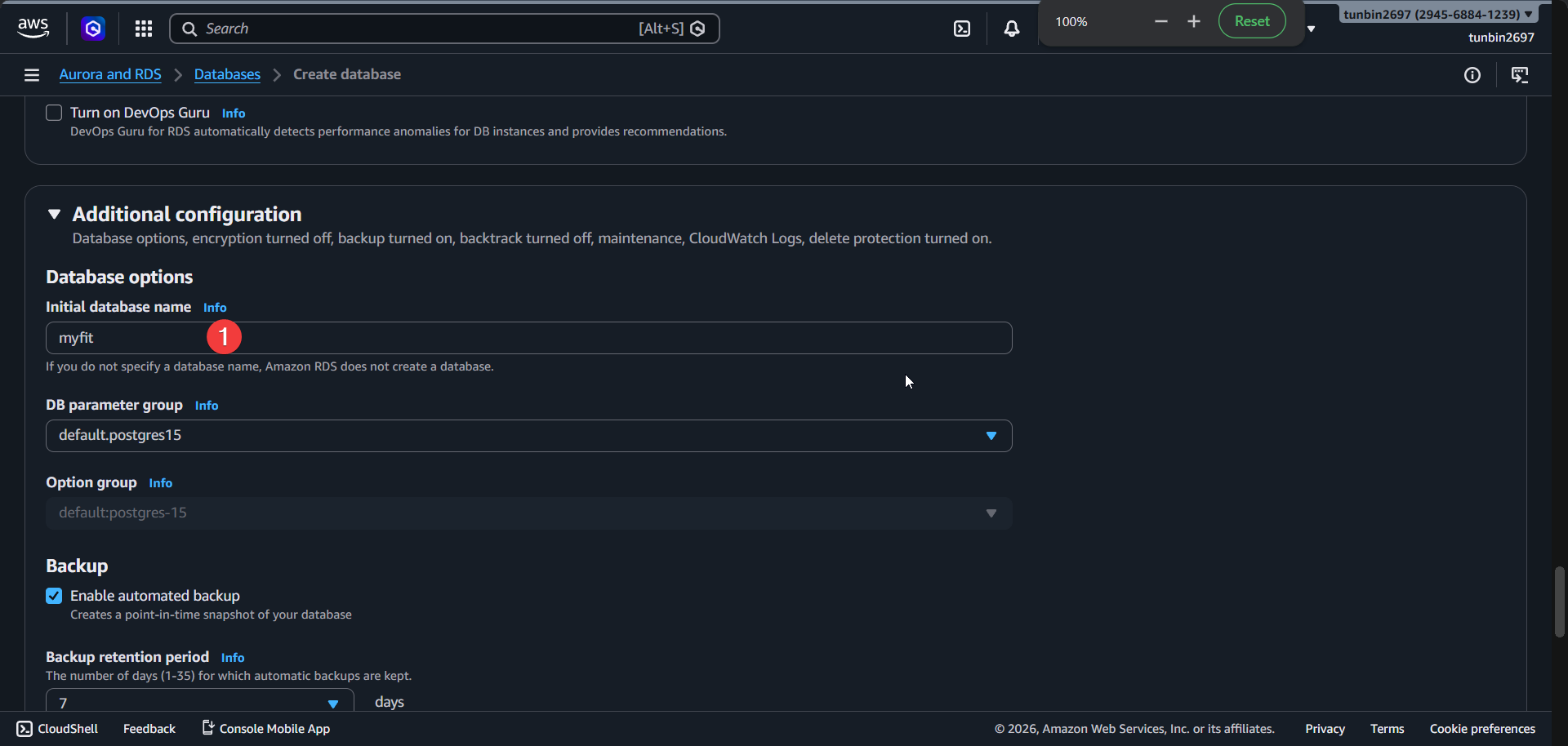This screenshot has width=1568, height=746.
Task: Click the zoom in plus icon
Action: (x=1194, y=21)
